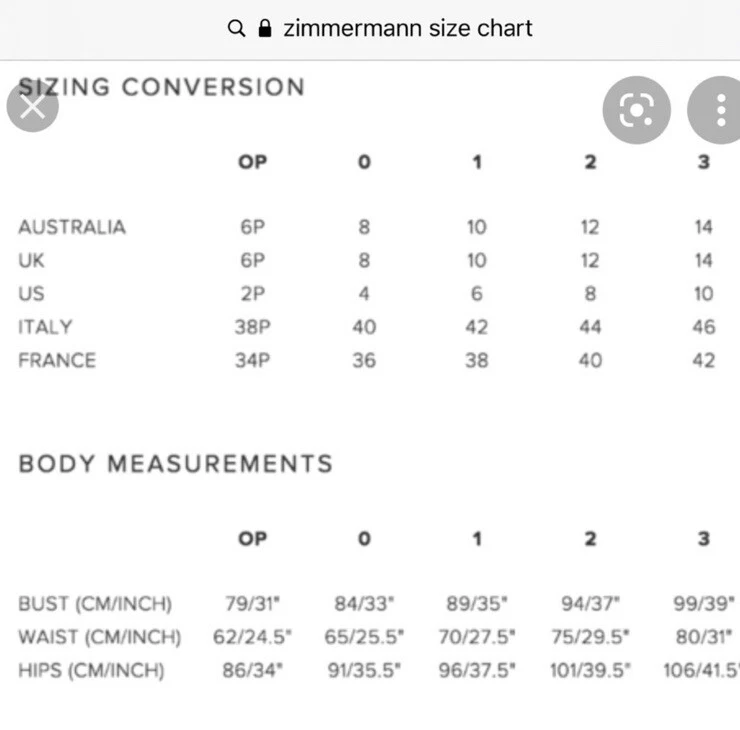
Task: Click the AUSTRALIA row label
Action: pyautogui.click(x=72, y=227)
